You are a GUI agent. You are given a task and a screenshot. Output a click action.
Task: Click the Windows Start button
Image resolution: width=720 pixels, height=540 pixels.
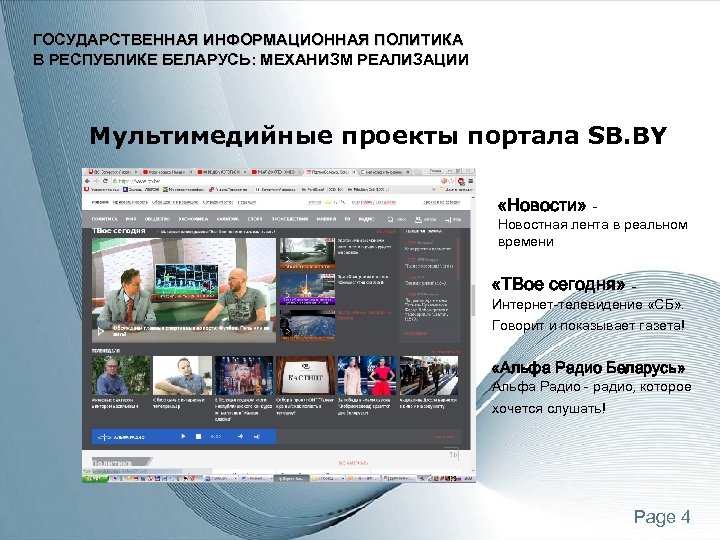pos(95,478)
